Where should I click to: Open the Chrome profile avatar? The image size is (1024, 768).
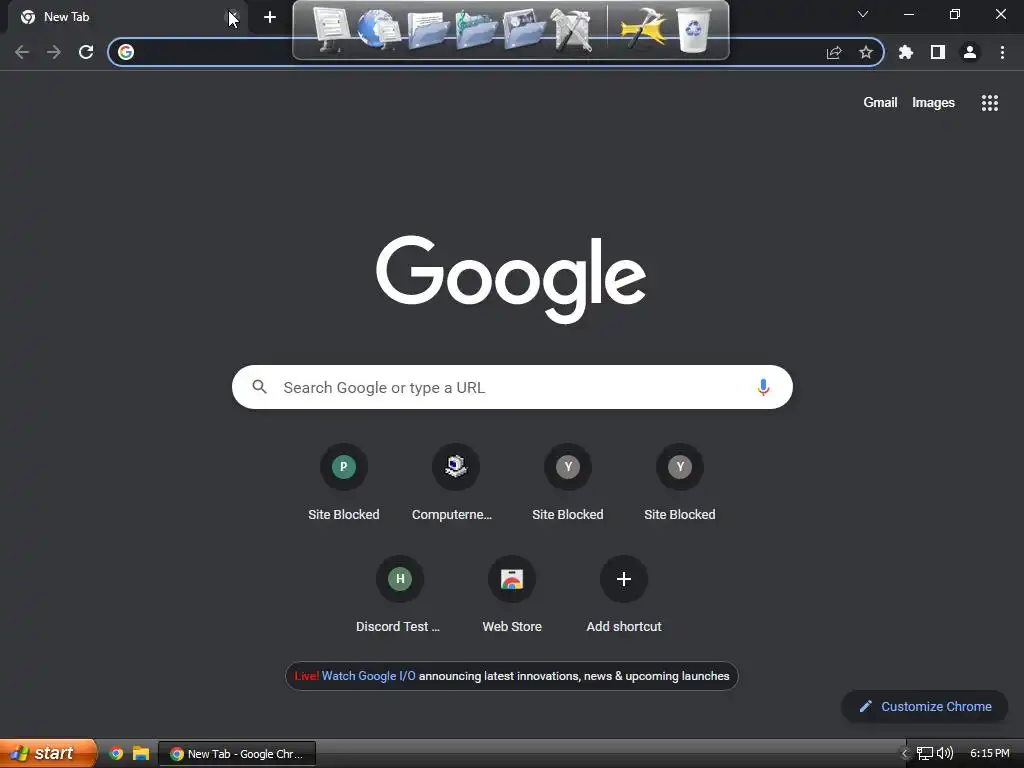pos(970,52)
